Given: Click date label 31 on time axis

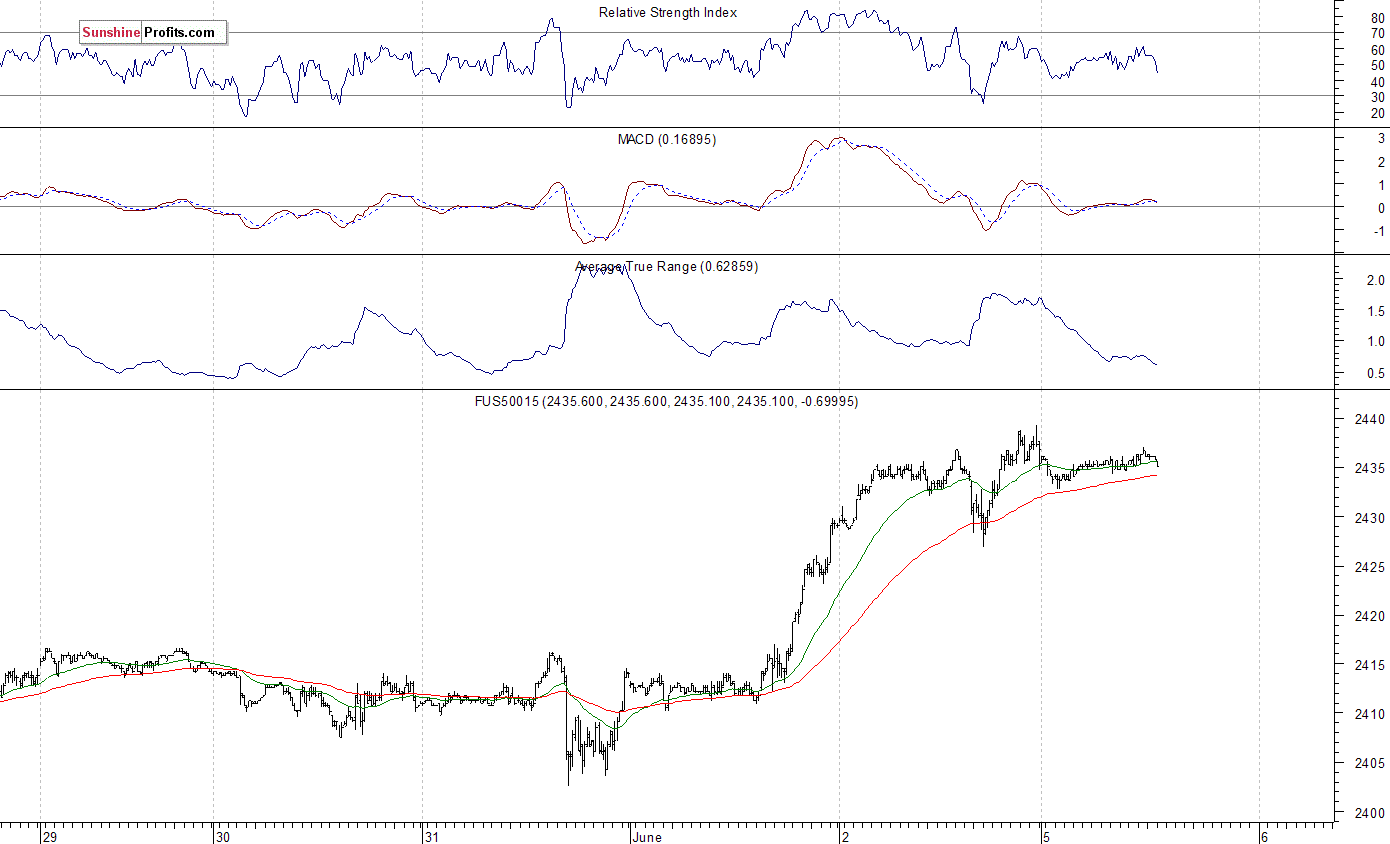Looking at the screenshot, I should pos(433,836).
